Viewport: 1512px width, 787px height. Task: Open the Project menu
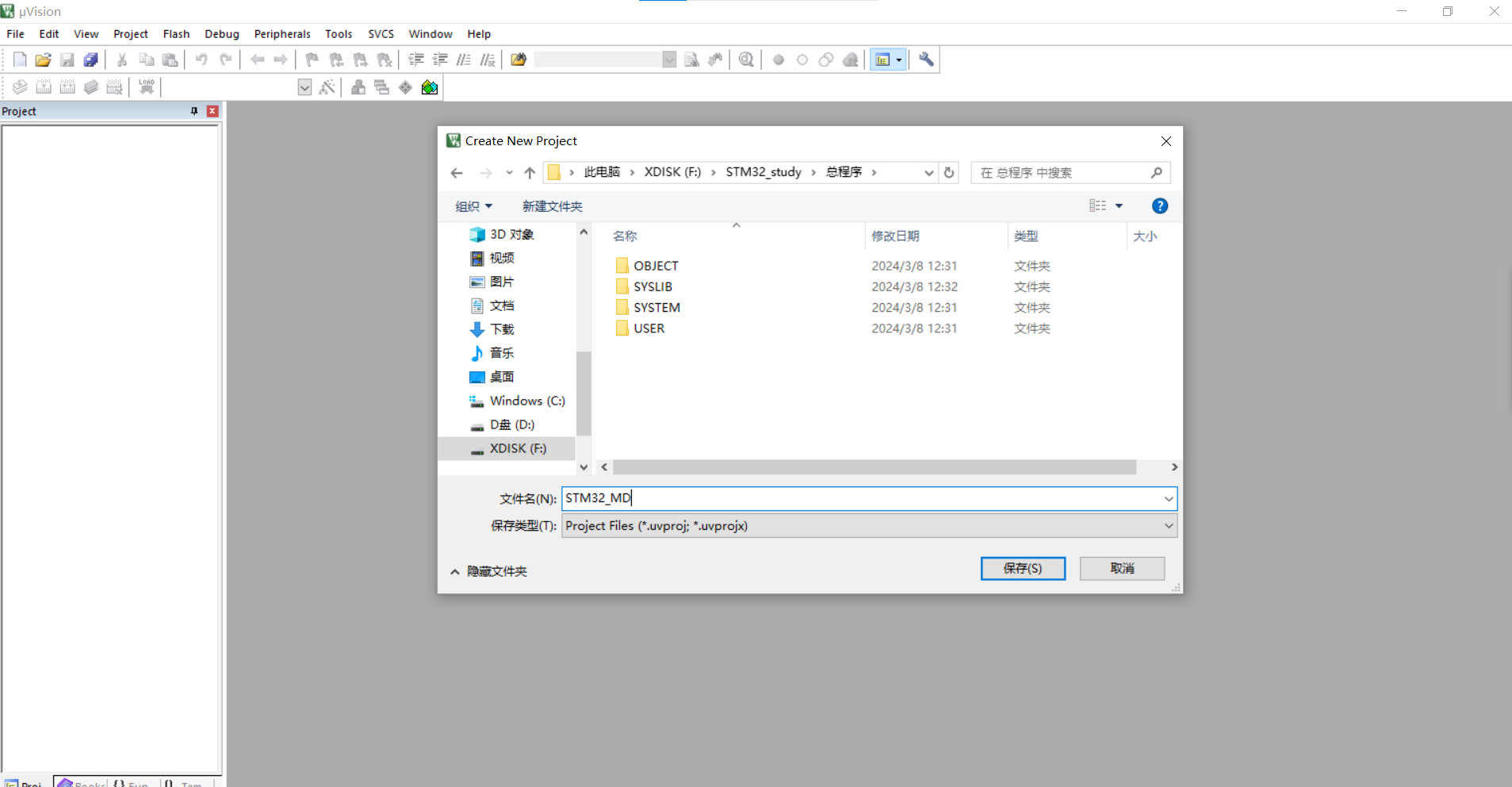[131, 34]
